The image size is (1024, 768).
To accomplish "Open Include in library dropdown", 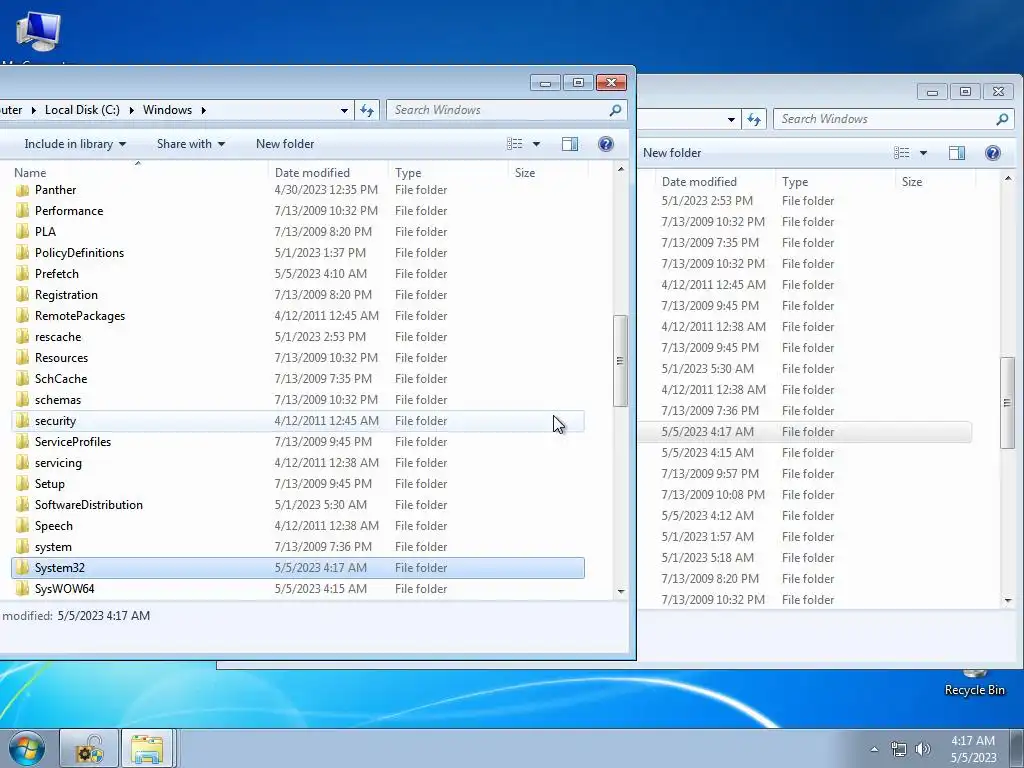I will (x=75, y=144).
